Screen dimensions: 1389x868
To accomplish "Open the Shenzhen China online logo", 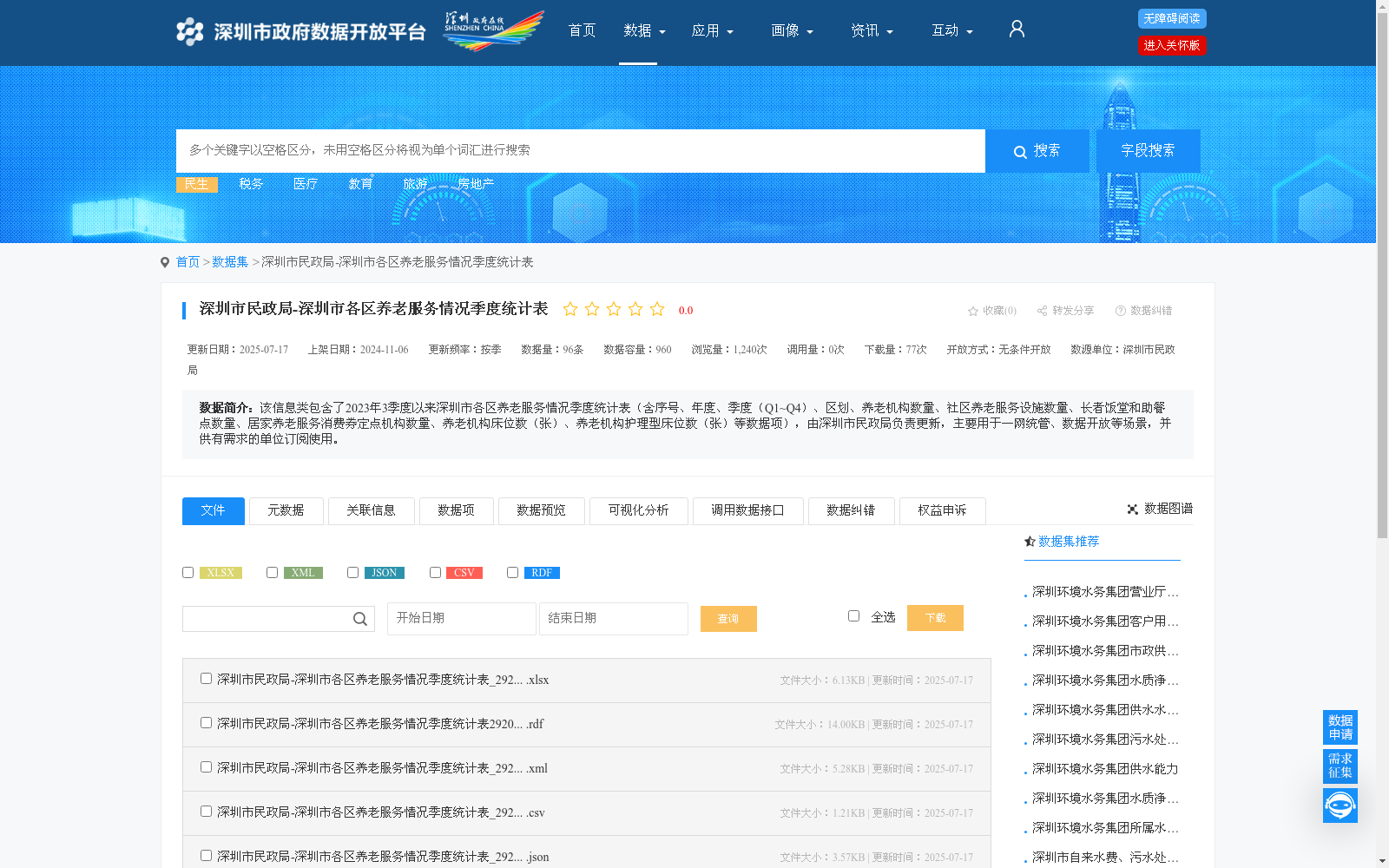I will 493,30.
